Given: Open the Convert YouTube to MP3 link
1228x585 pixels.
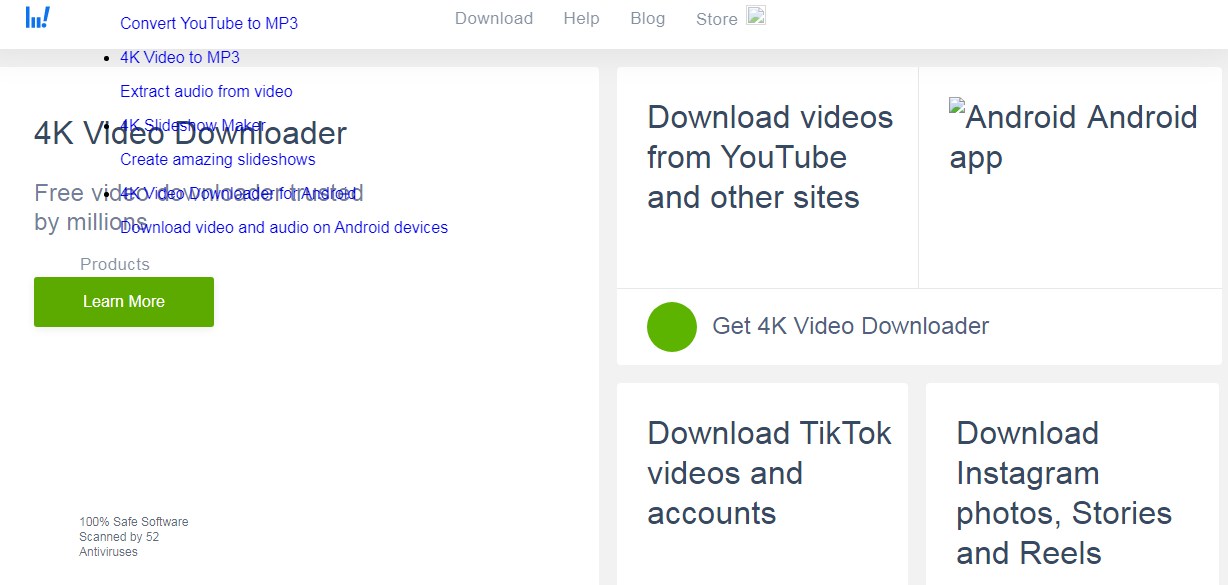Looking at the screenshot, I should 209,23.
